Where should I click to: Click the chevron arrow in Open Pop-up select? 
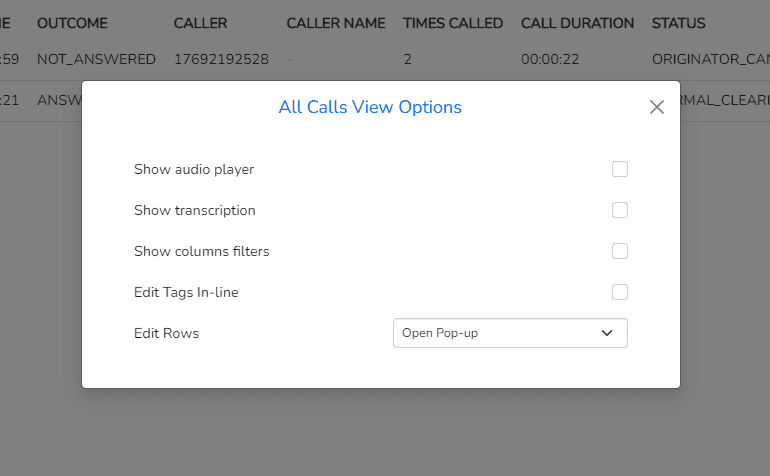coord(607,333)
